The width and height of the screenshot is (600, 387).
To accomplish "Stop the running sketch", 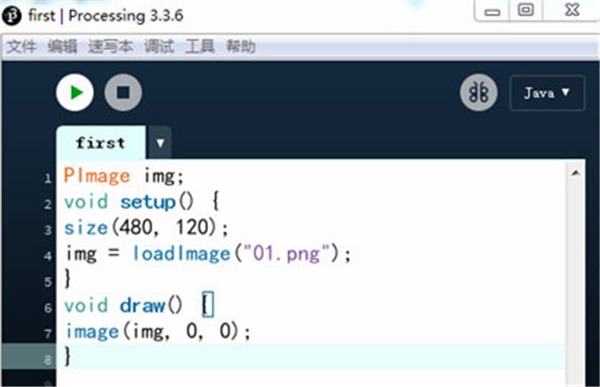I will (x=123, y=92).
